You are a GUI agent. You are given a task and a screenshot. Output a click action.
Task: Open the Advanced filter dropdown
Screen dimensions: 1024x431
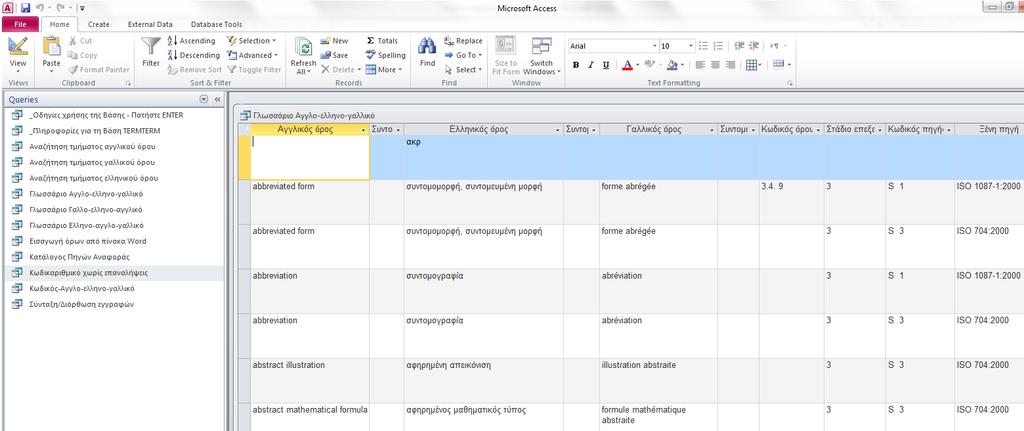pyautogui.click(x=253, y=55)
